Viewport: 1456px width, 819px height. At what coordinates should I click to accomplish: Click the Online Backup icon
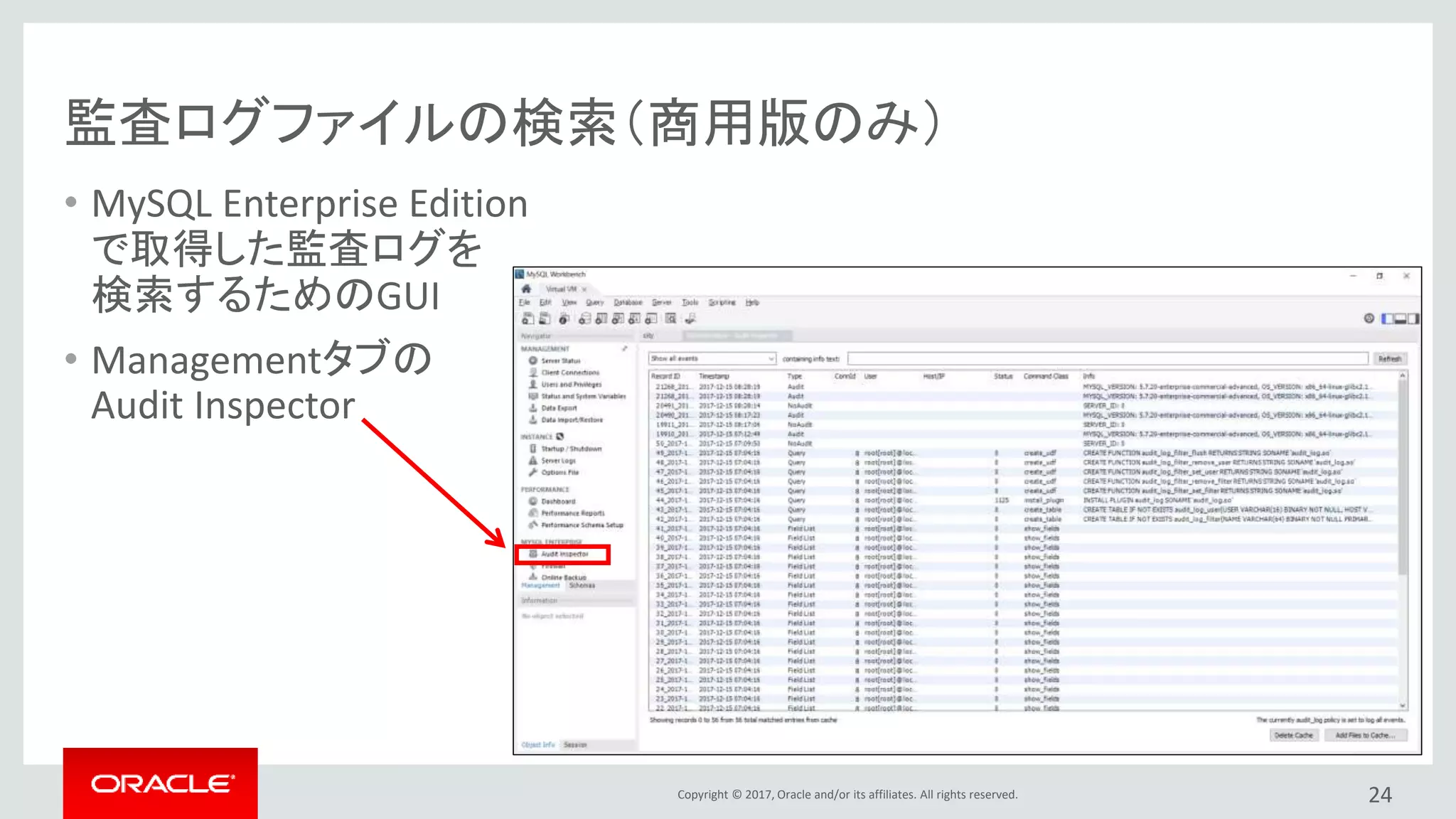(532, 577)
